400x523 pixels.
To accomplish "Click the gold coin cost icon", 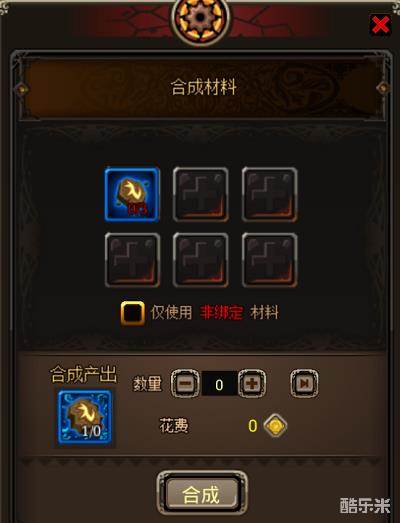I will pos(275,426).
